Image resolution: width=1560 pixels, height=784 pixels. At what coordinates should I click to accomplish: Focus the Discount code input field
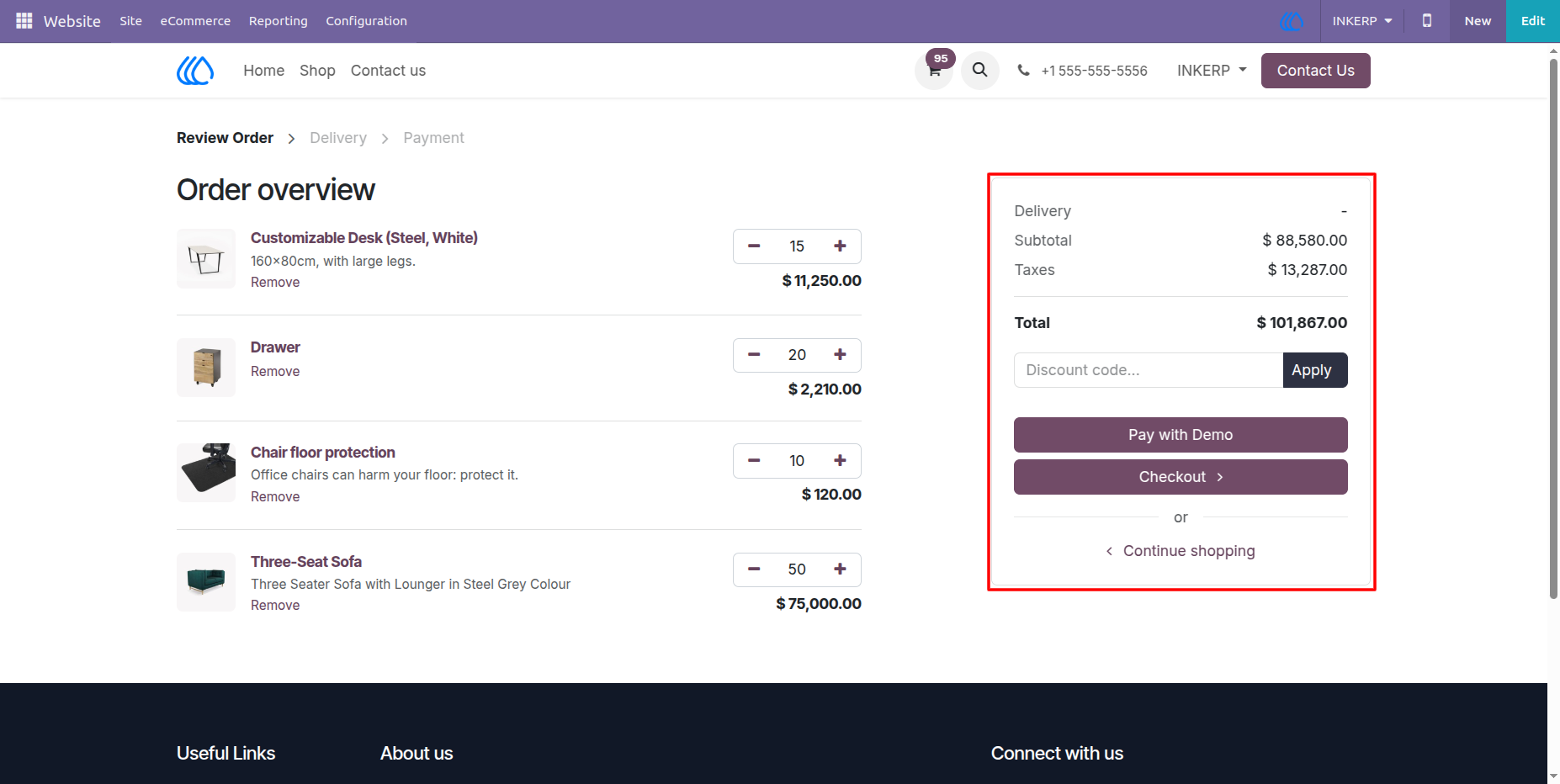point(1149,370)
